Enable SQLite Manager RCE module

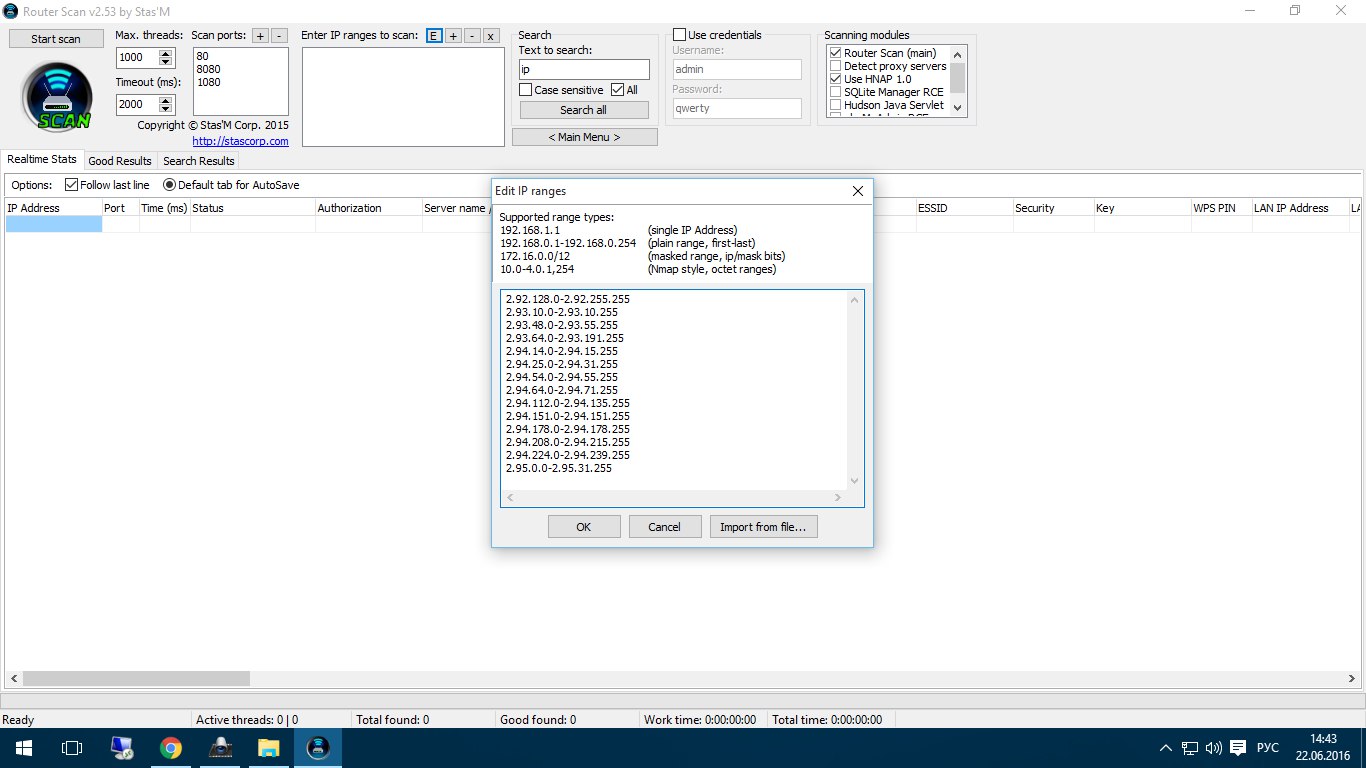pos(835,92)
